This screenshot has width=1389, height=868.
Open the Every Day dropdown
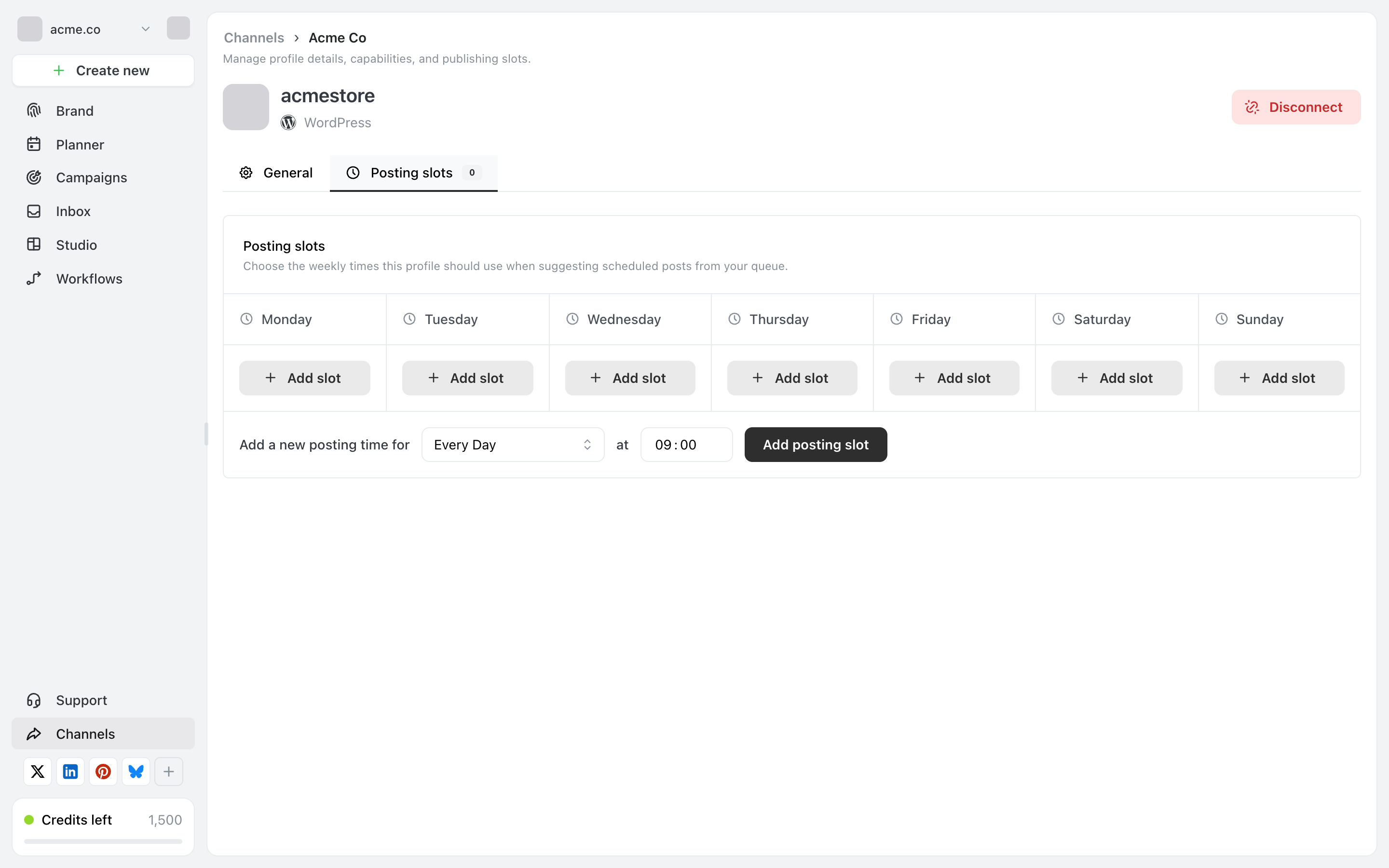tap(513, 444)
